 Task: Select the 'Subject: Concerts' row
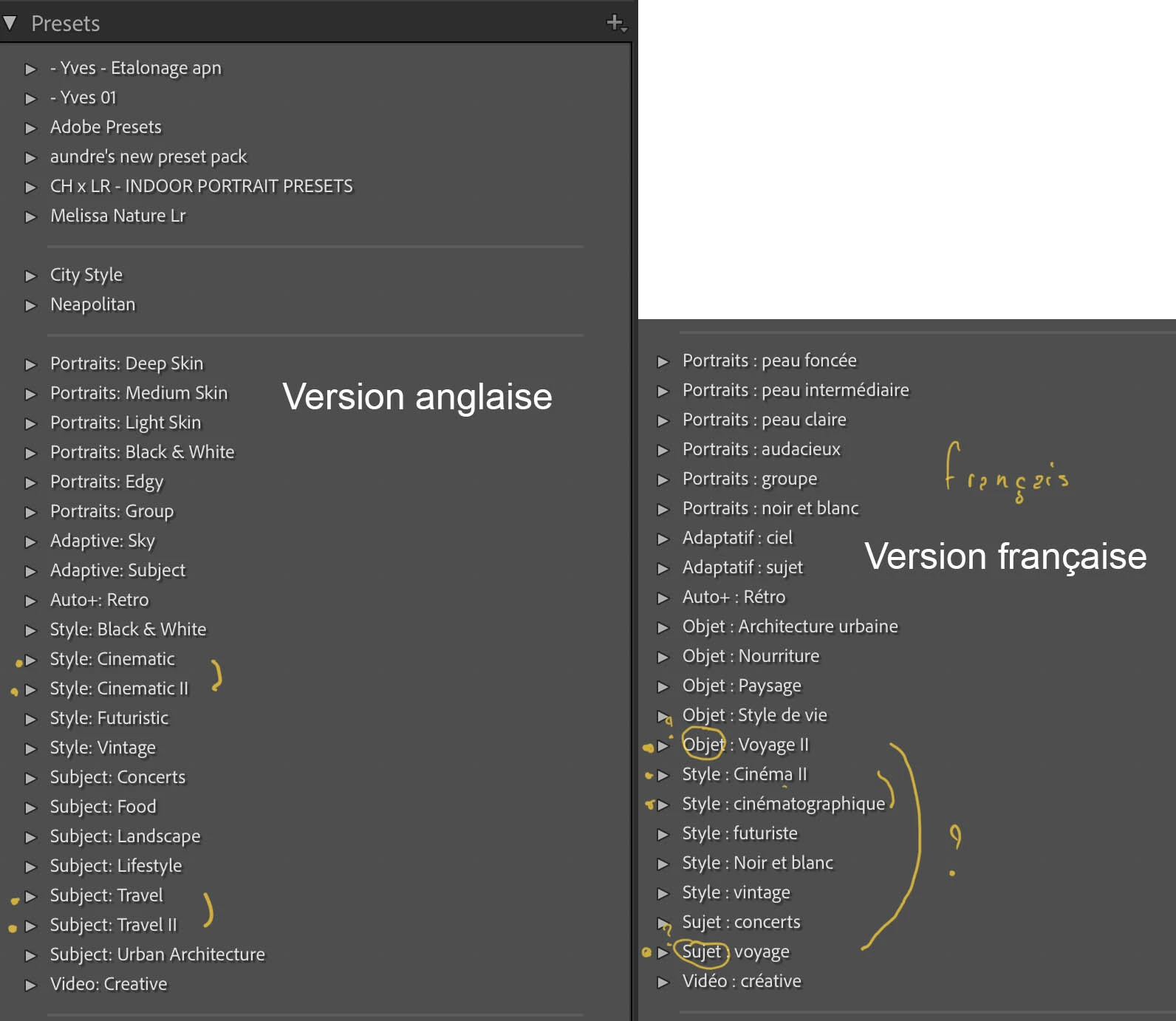pyautogui.click(x=118, y=777)
